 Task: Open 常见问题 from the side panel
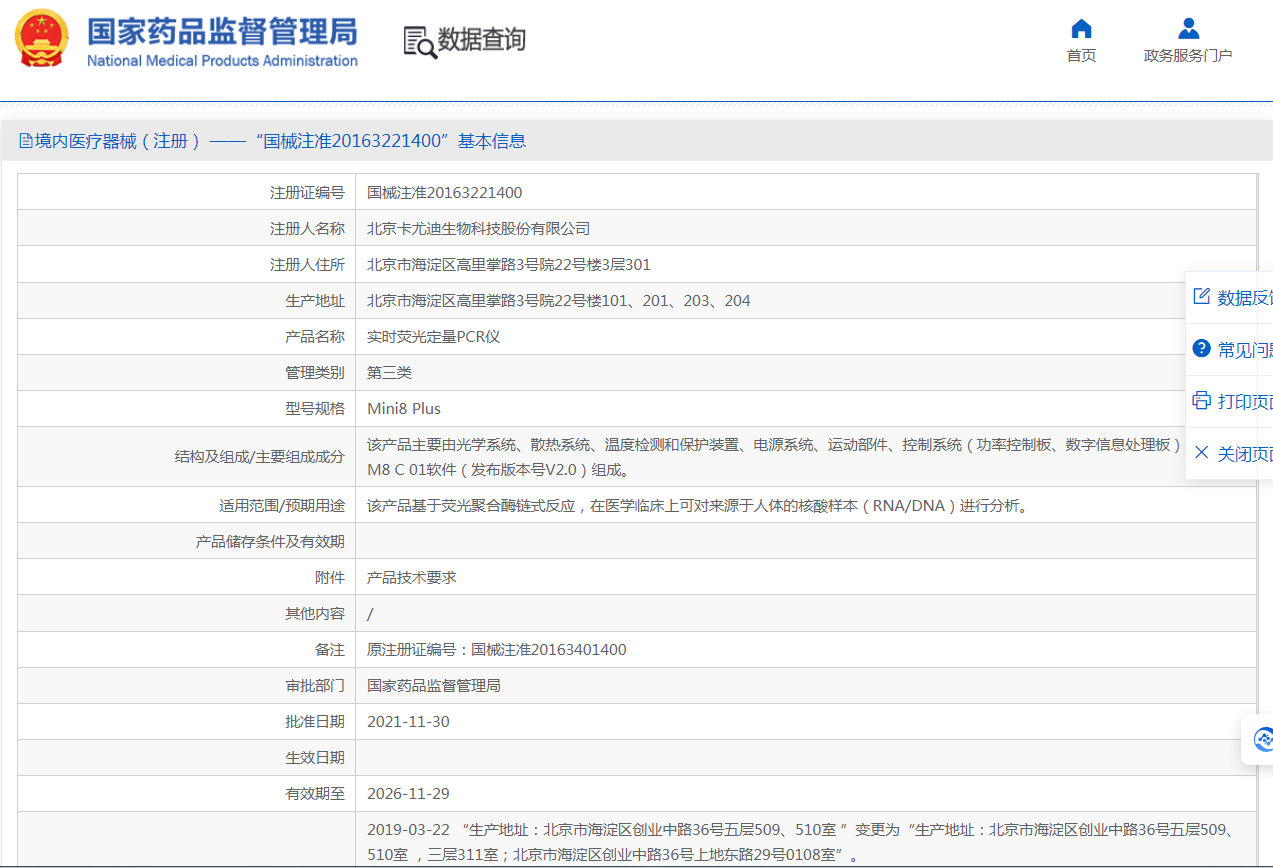point(1244,350)
